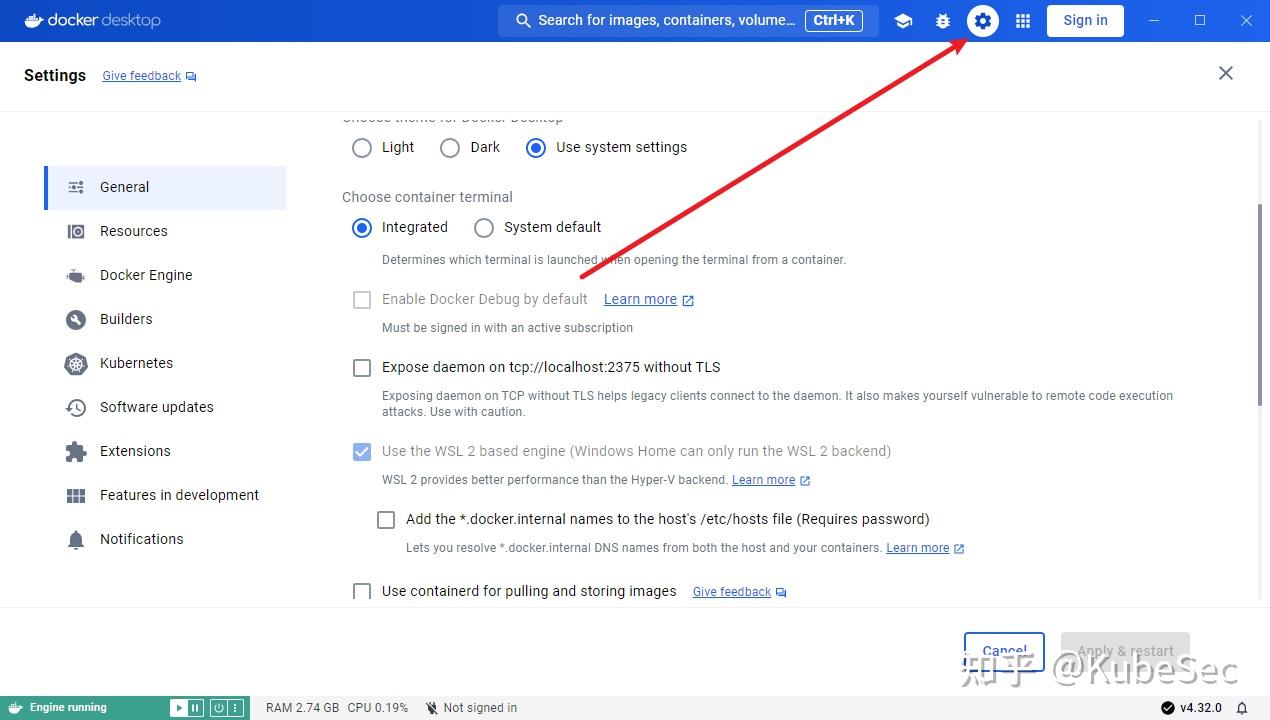This screenshot has height=720, width=1270.
Task: Click the Sign in button
Action: (1085, 20)
